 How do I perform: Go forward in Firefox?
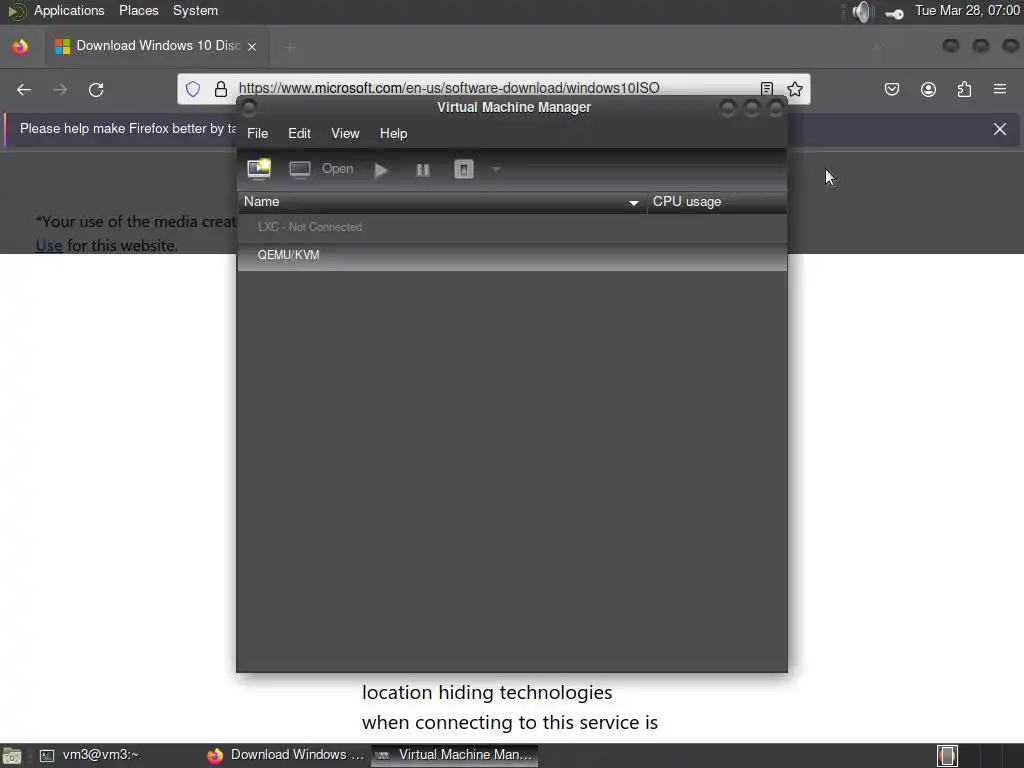(60, 89)
